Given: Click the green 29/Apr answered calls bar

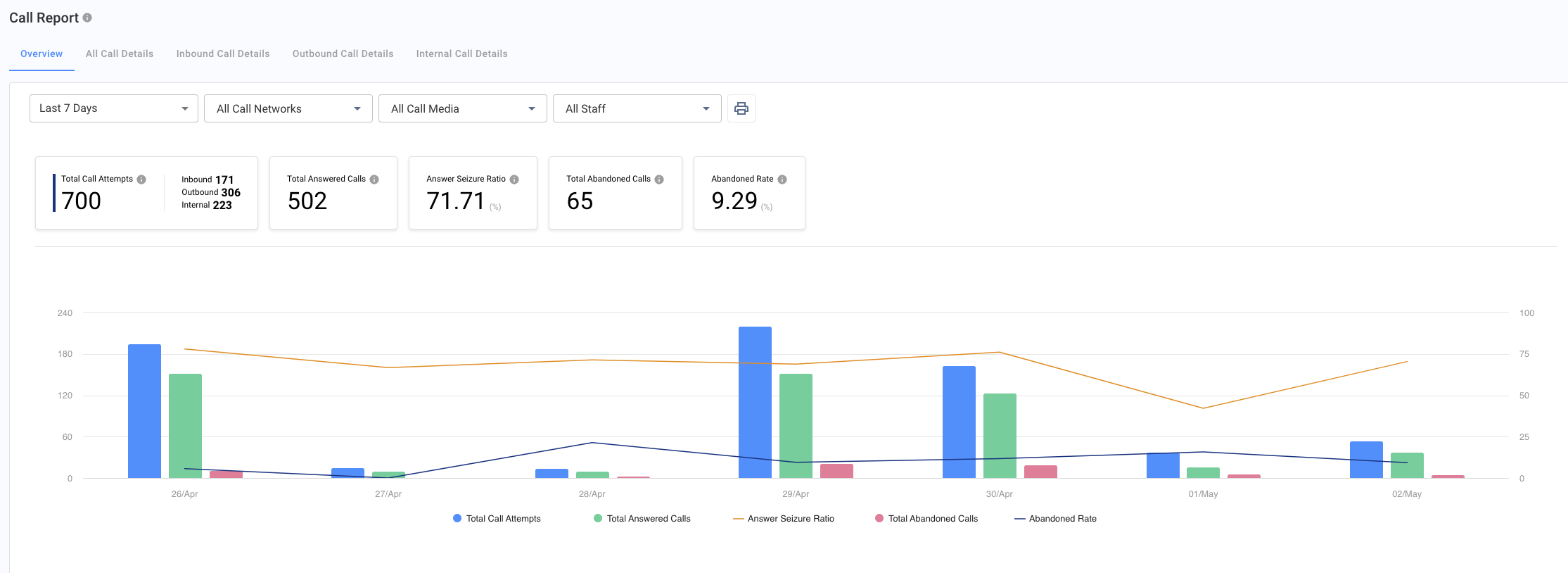Looking at the screenshot, I should 796,426.
